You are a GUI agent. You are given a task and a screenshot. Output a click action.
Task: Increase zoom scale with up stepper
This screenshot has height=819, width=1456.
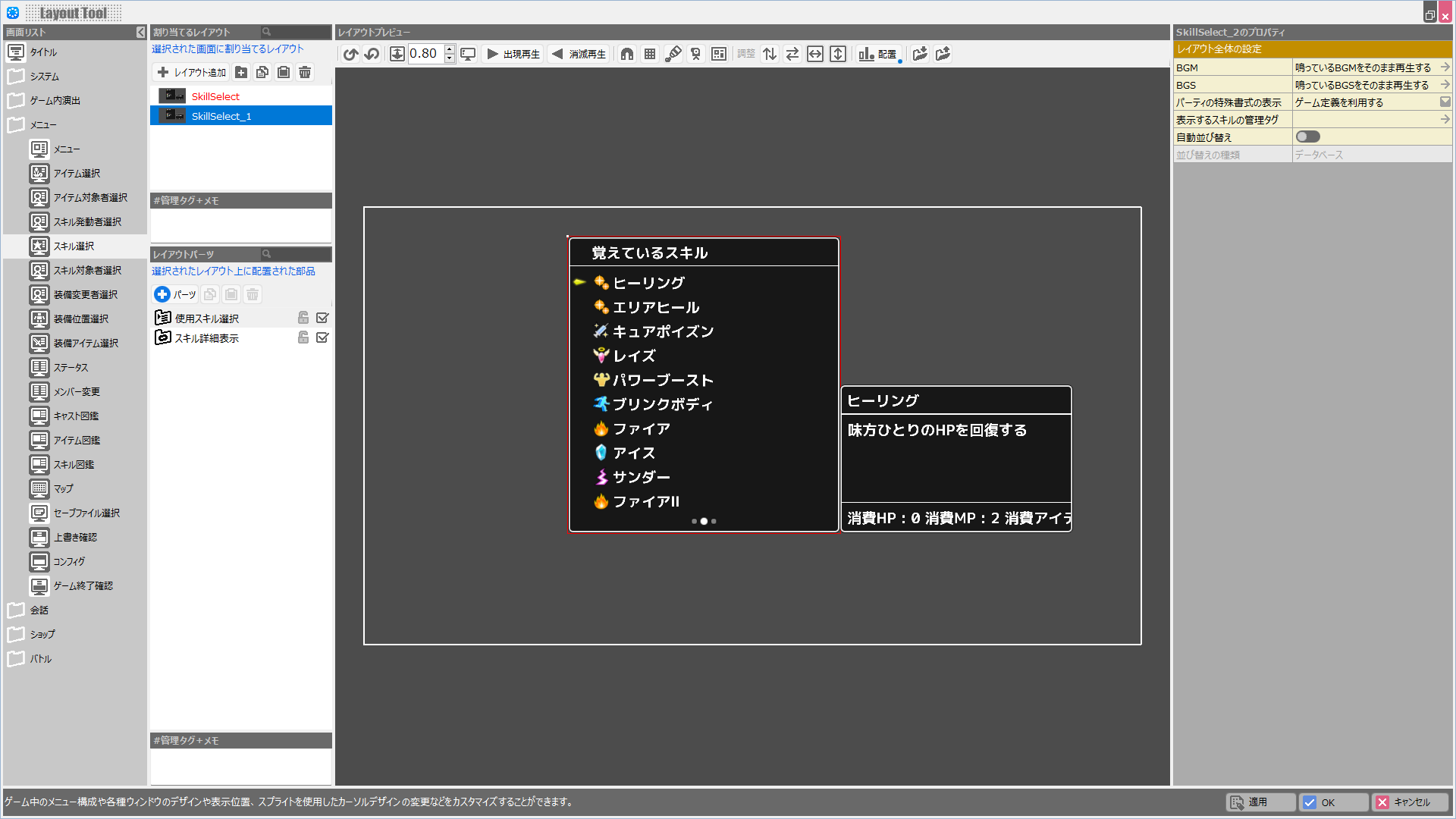[450, 49]
